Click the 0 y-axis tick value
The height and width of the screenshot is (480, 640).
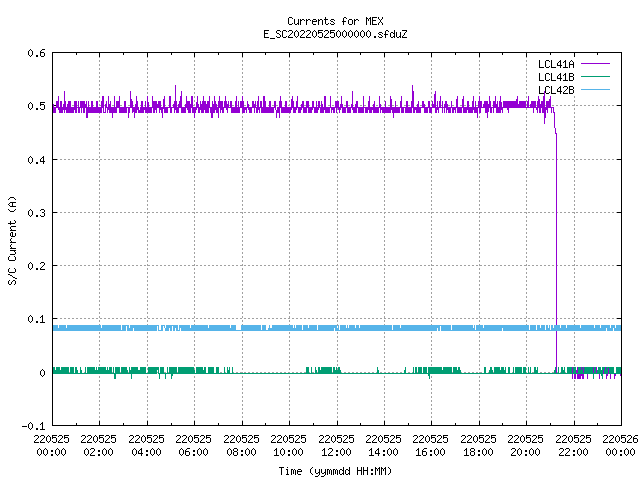click(x=42, y=373)
